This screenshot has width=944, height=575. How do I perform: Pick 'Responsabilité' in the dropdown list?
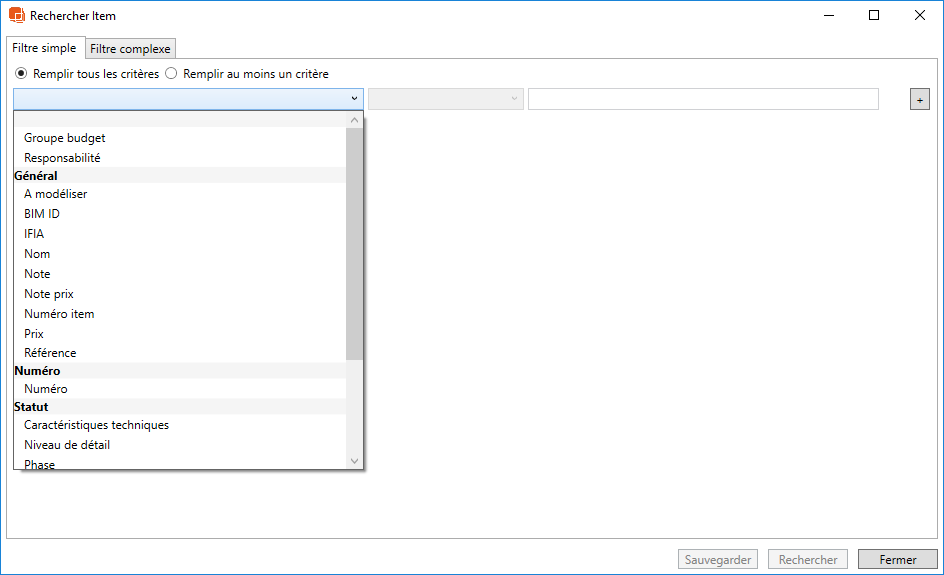click(62, 158)
